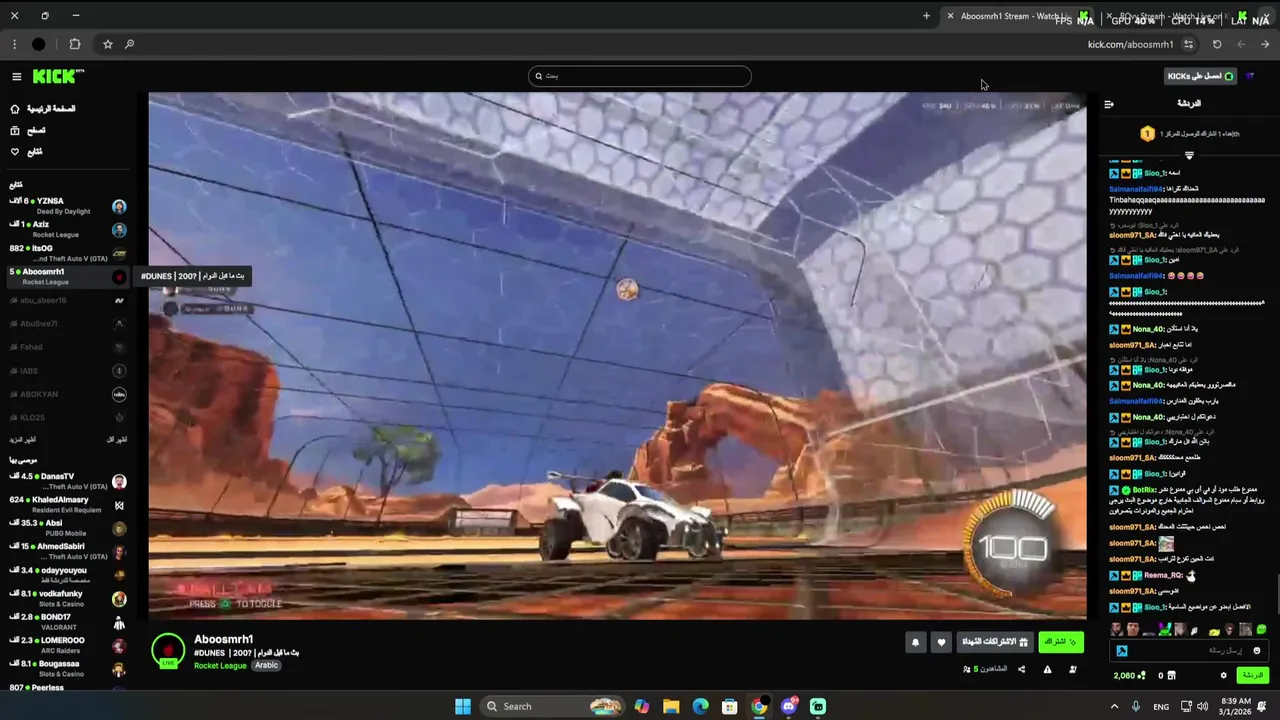Open the Rocket League category link
The image size is (1280, 720).
coord(220,666)
